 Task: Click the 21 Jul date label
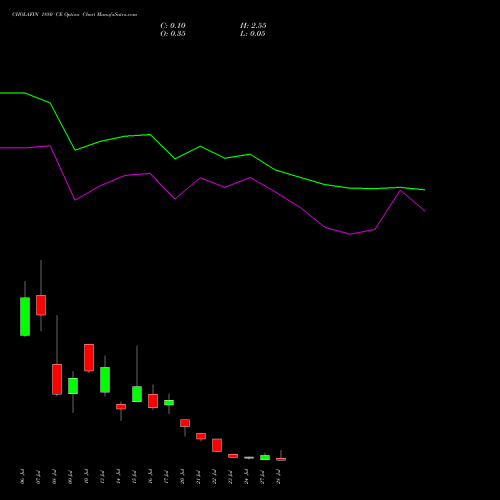pyautogui.click(x=198, y=477)
